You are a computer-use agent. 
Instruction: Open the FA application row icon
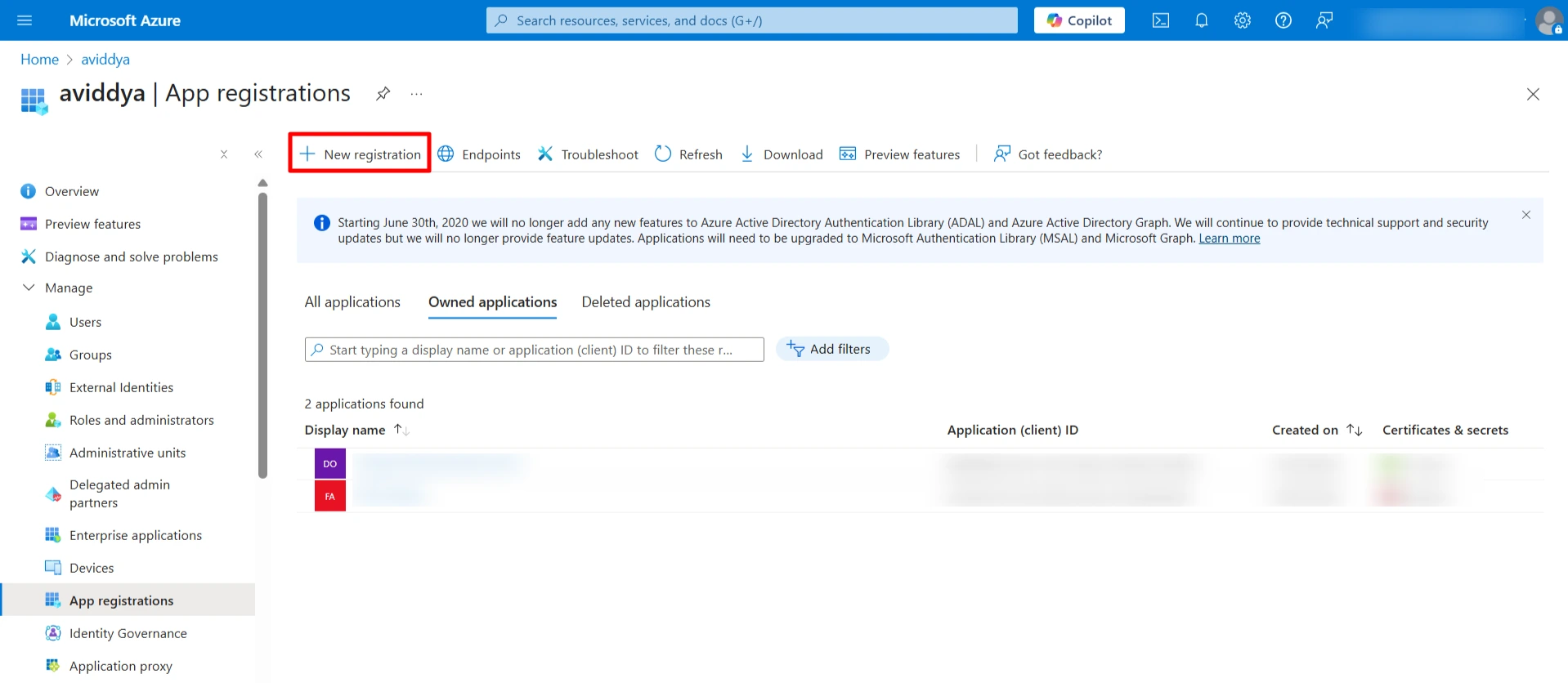(x=330, y=496)
